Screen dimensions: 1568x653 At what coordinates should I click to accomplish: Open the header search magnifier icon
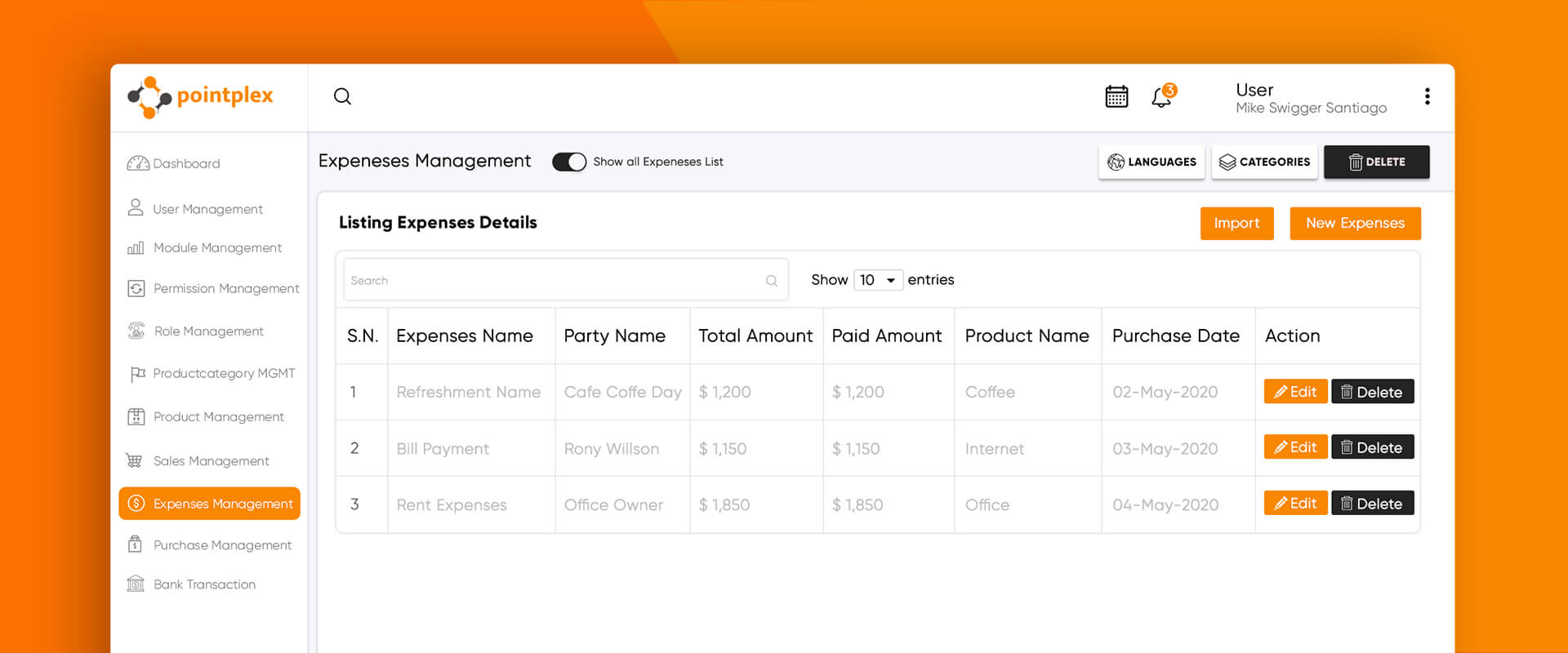click(x=342, y=96)
